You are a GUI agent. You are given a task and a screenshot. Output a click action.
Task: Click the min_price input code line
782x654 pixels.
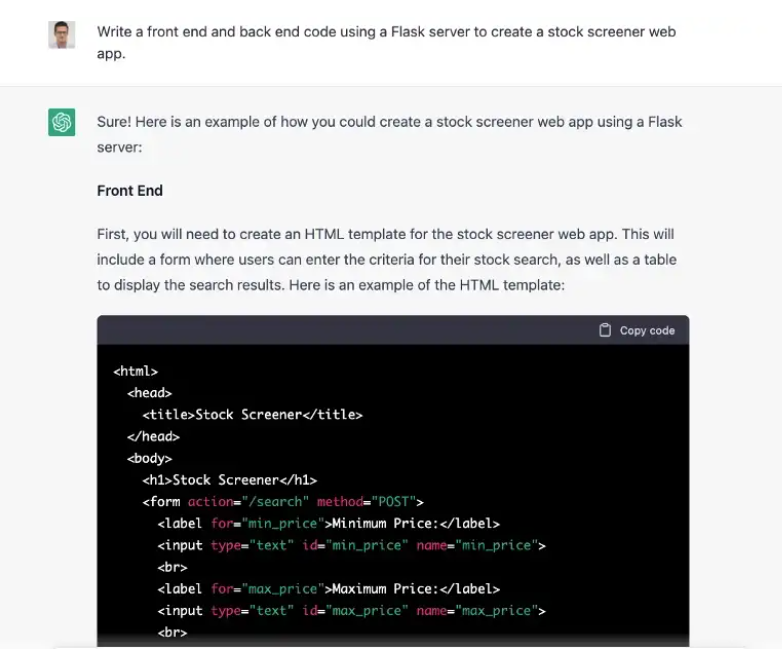tap(351, 545)
